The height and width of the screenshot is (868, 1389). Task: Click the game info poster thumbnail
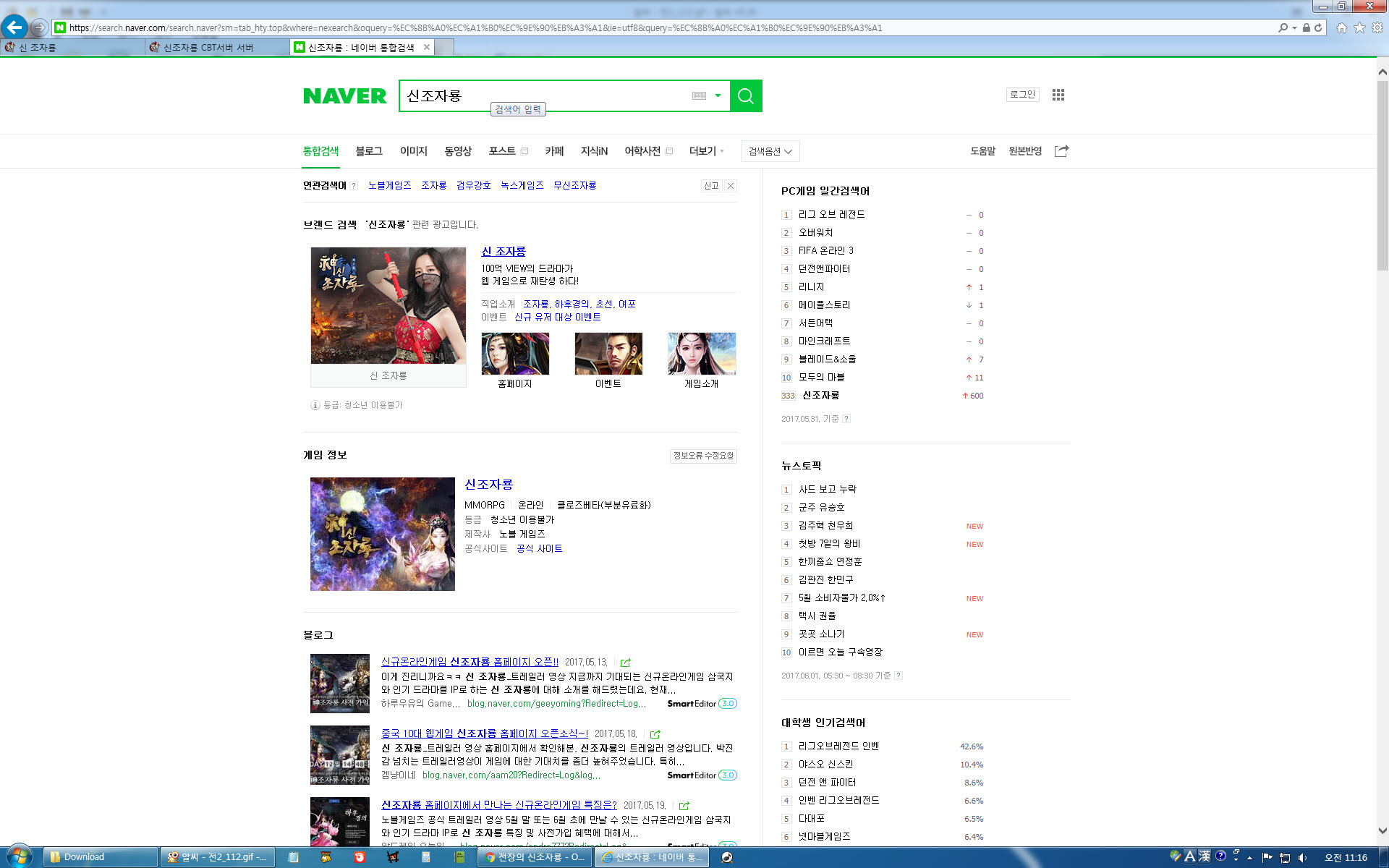[383, 534]
